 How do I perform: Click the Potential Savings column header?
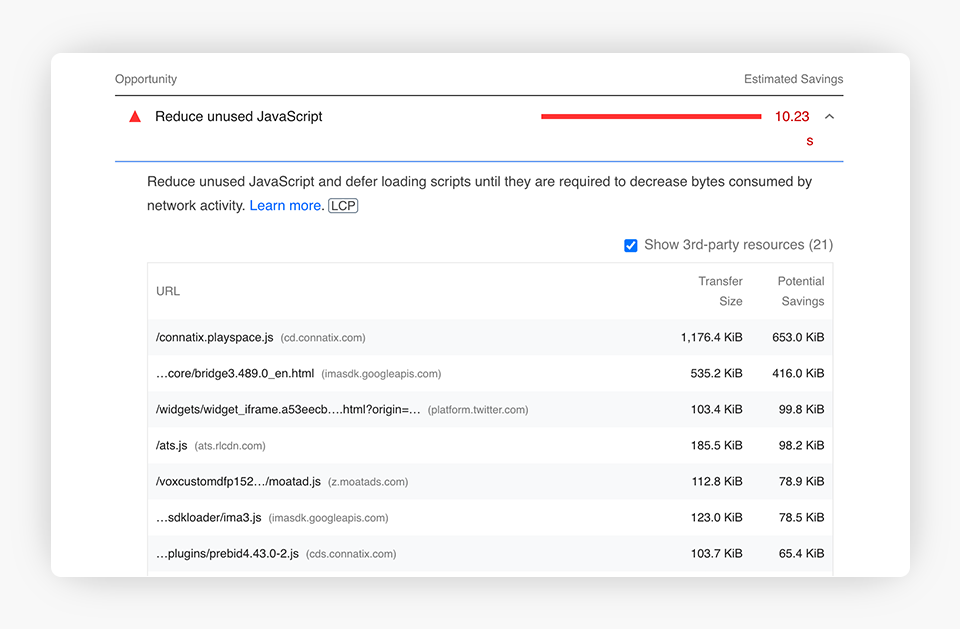(x=801, y=291)
